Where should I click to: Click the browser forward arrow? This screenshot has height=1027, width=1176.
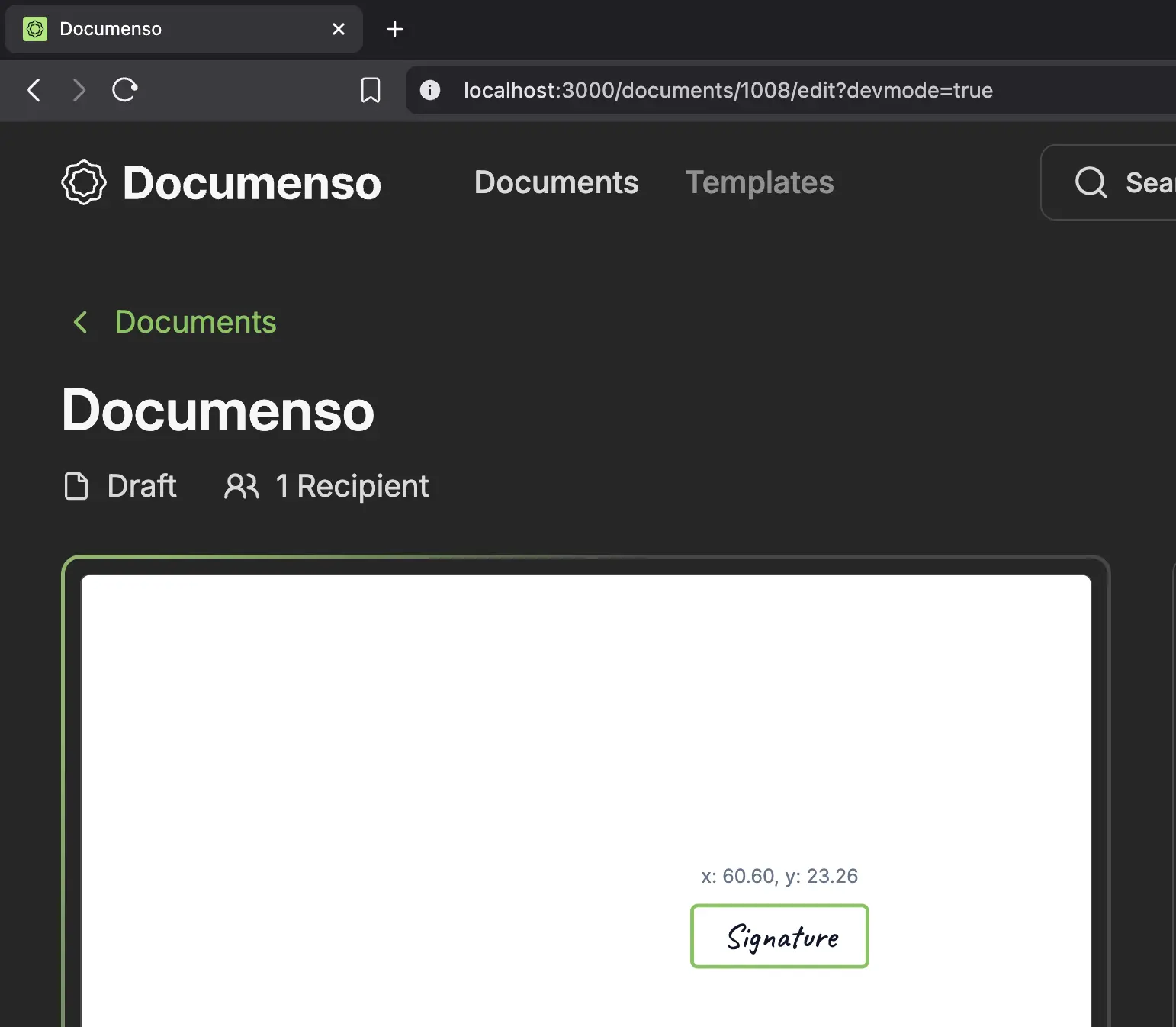(79, 90)
